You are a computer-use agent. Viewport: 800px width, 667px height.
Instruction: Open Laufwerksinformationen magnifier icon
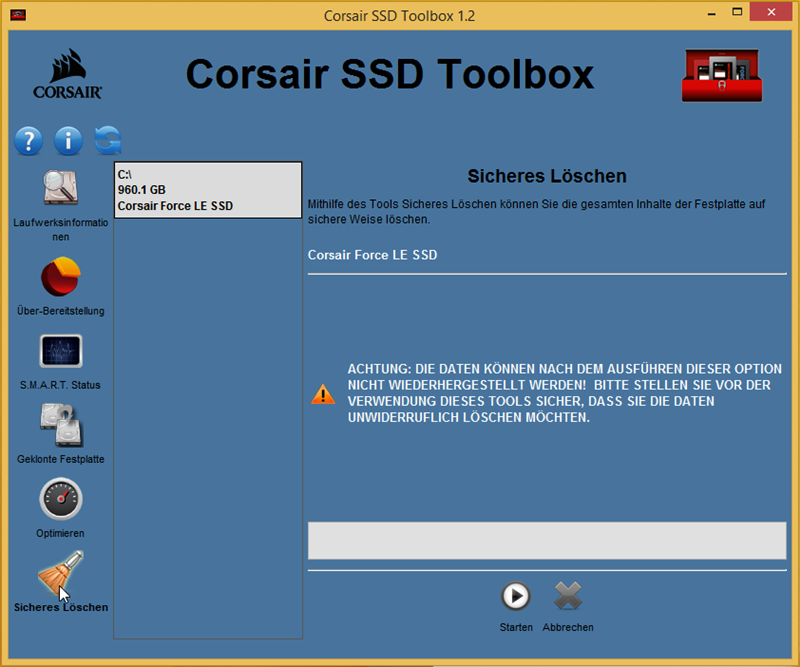click(60, 187)
